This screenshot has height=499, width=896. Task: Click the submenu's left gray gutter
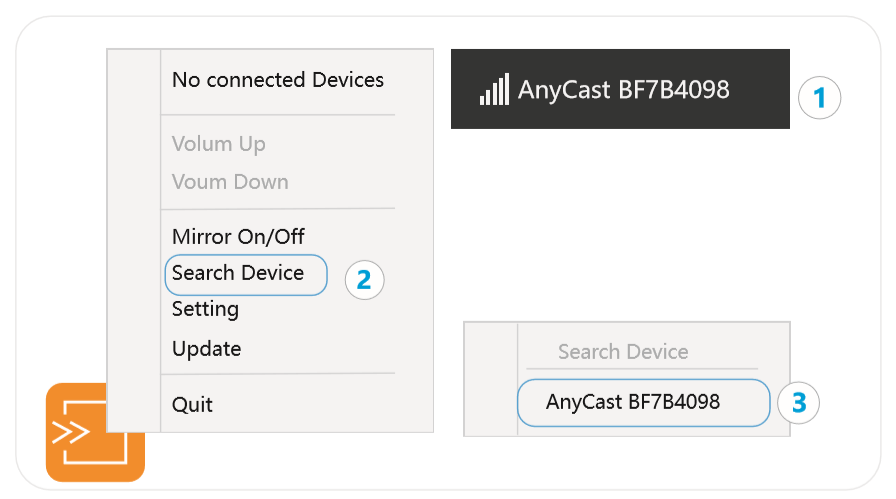pos(491,378)
